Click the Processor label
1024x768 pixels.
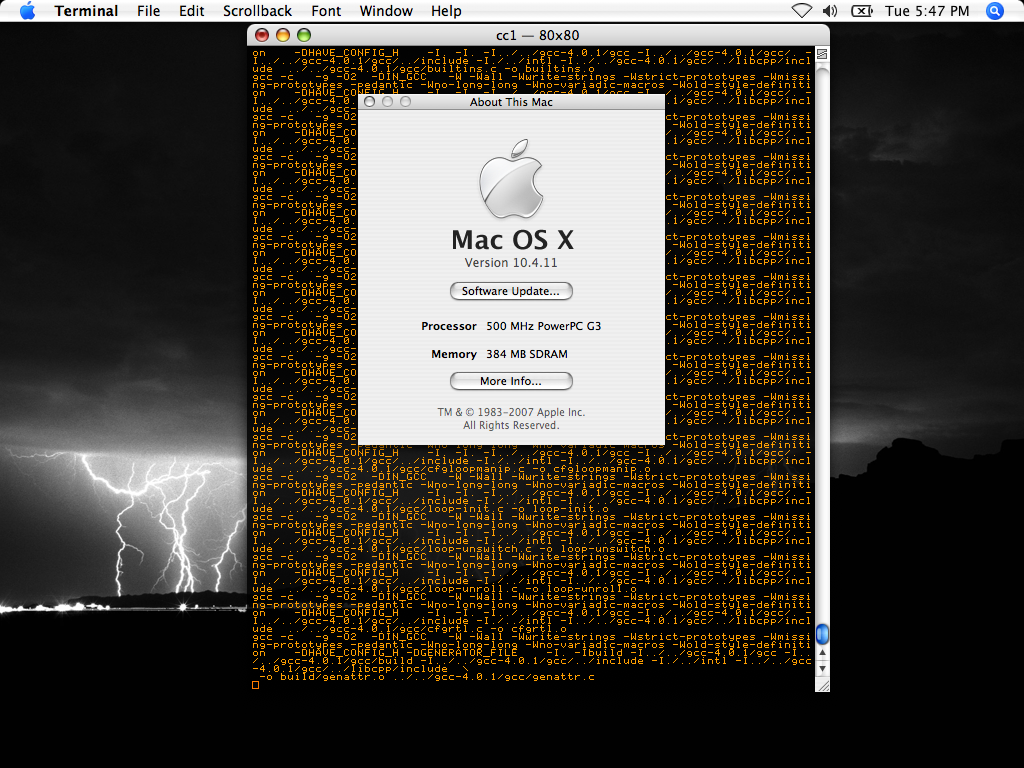[449, 326]
